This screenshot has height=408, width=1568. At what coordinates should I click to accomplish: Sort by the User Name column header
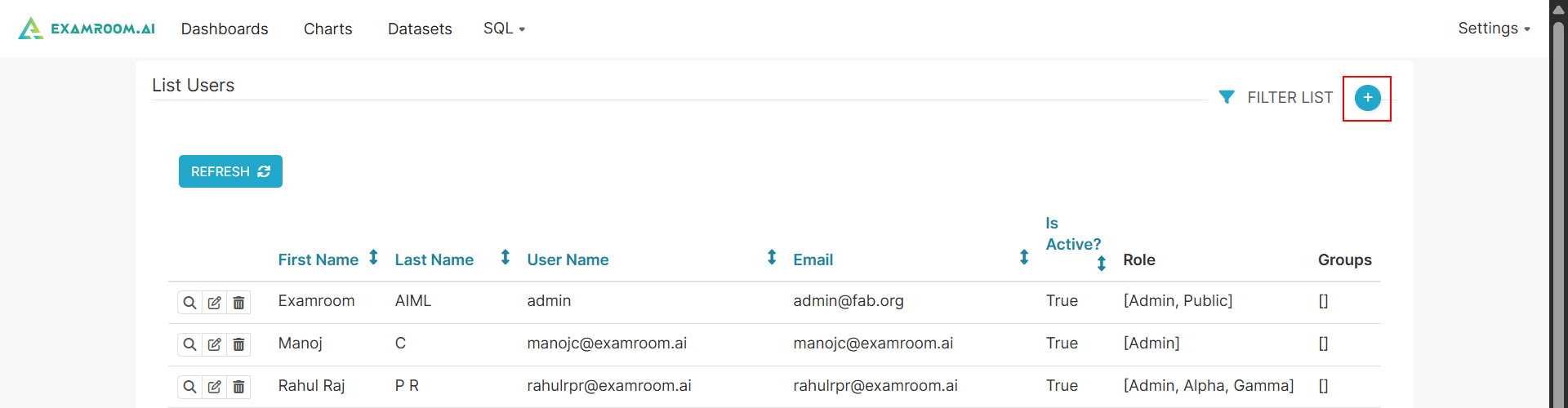click(x=568, y=259)
